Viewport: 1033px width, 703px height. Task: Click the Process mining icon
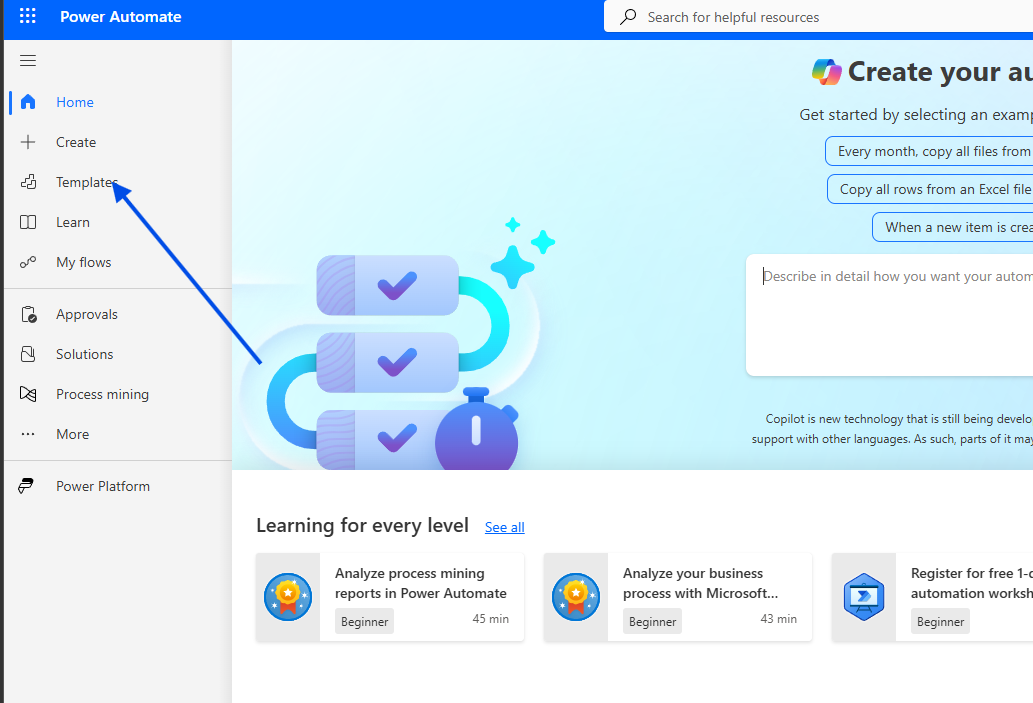tap(28, 394)
